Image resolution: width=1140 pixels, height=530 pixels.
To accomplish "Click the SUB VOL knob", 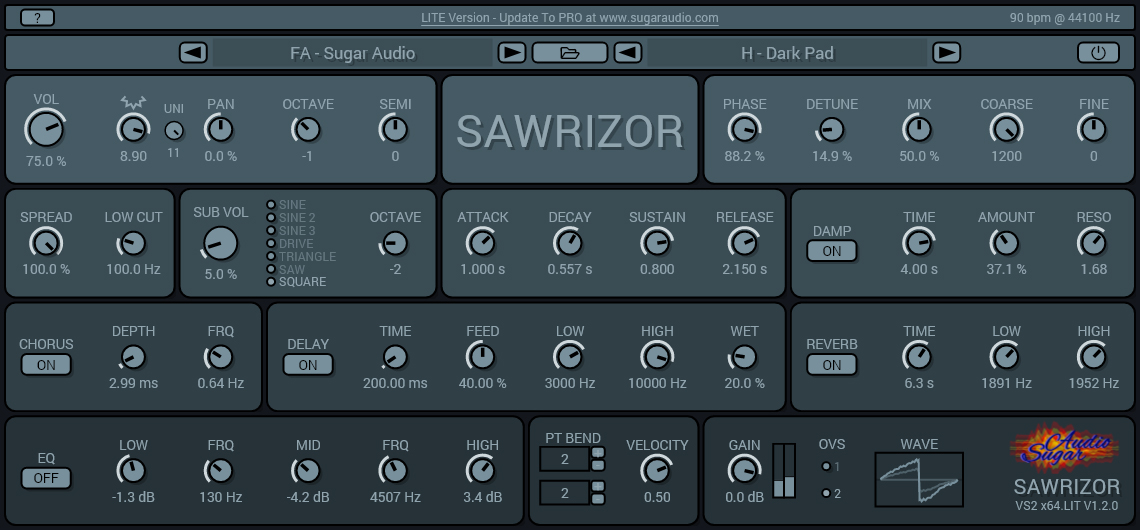I will (x=220, y=244).
